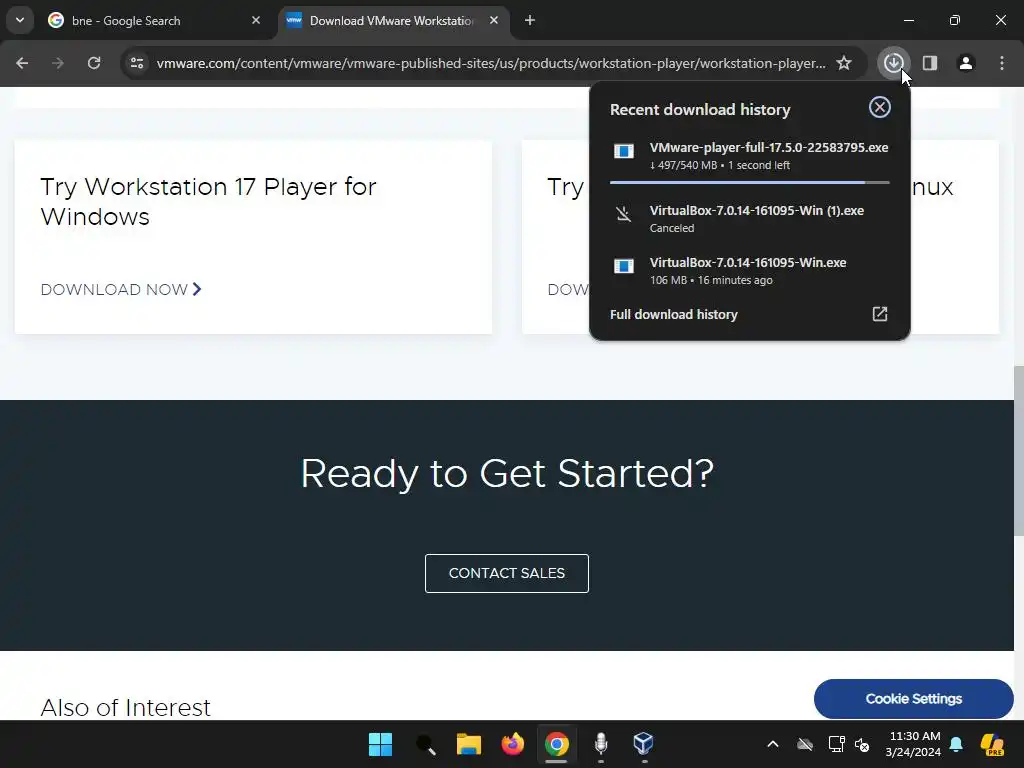Select the canceled VirtualBox (1).exe entry
The width and height of the screenshot is (1024, 768).
click(x=750, y=219)
